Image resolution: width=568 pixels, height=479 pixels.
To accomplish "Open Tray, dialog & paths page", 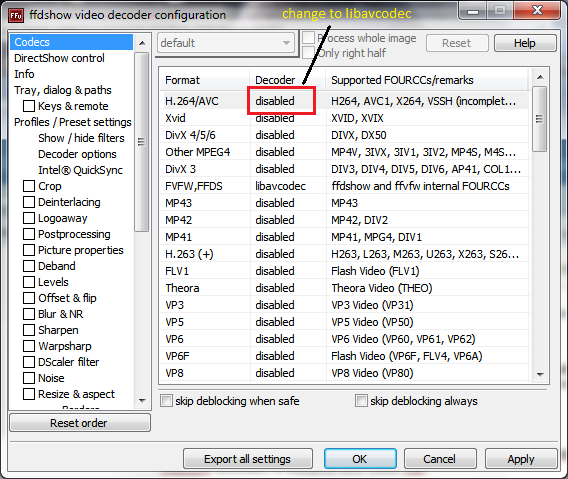I will pos(63,90).
